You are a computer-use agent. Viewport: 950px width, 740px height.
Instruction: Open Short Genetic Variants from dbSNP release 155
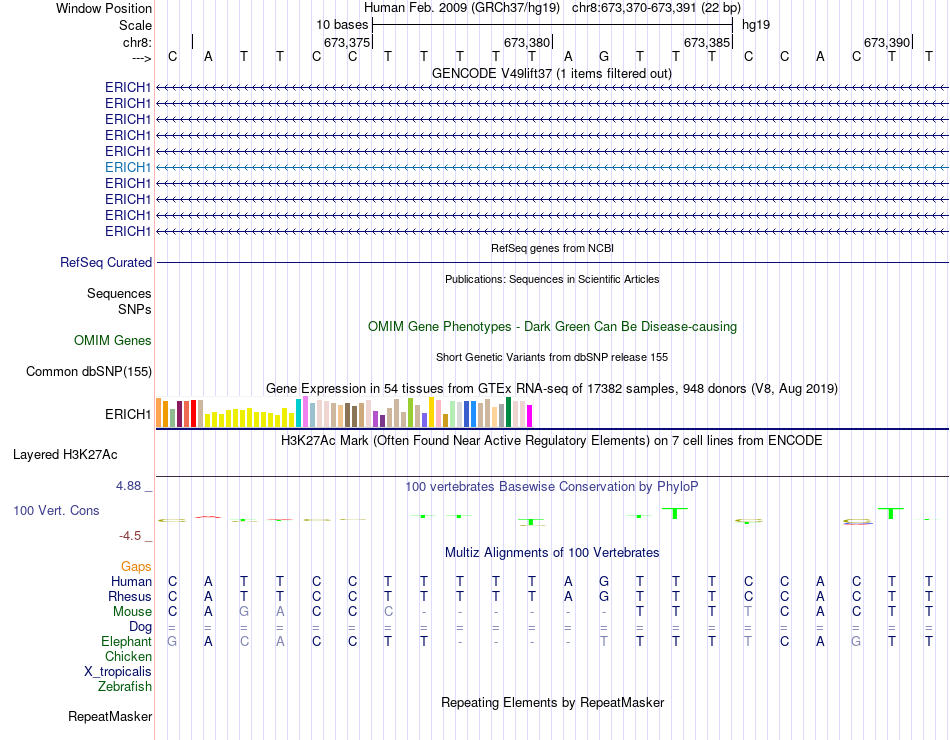tap(552, 357)
